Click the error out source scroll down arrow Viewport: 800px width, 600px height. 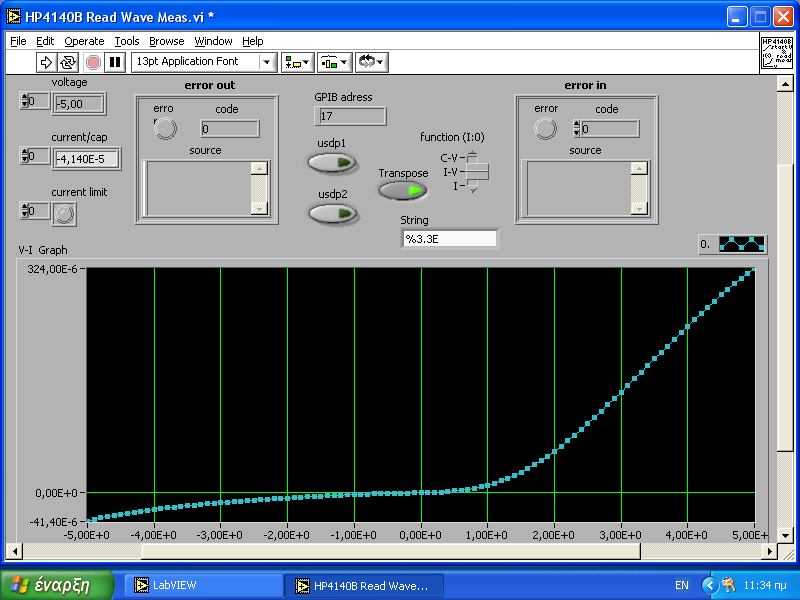(260, 208)
